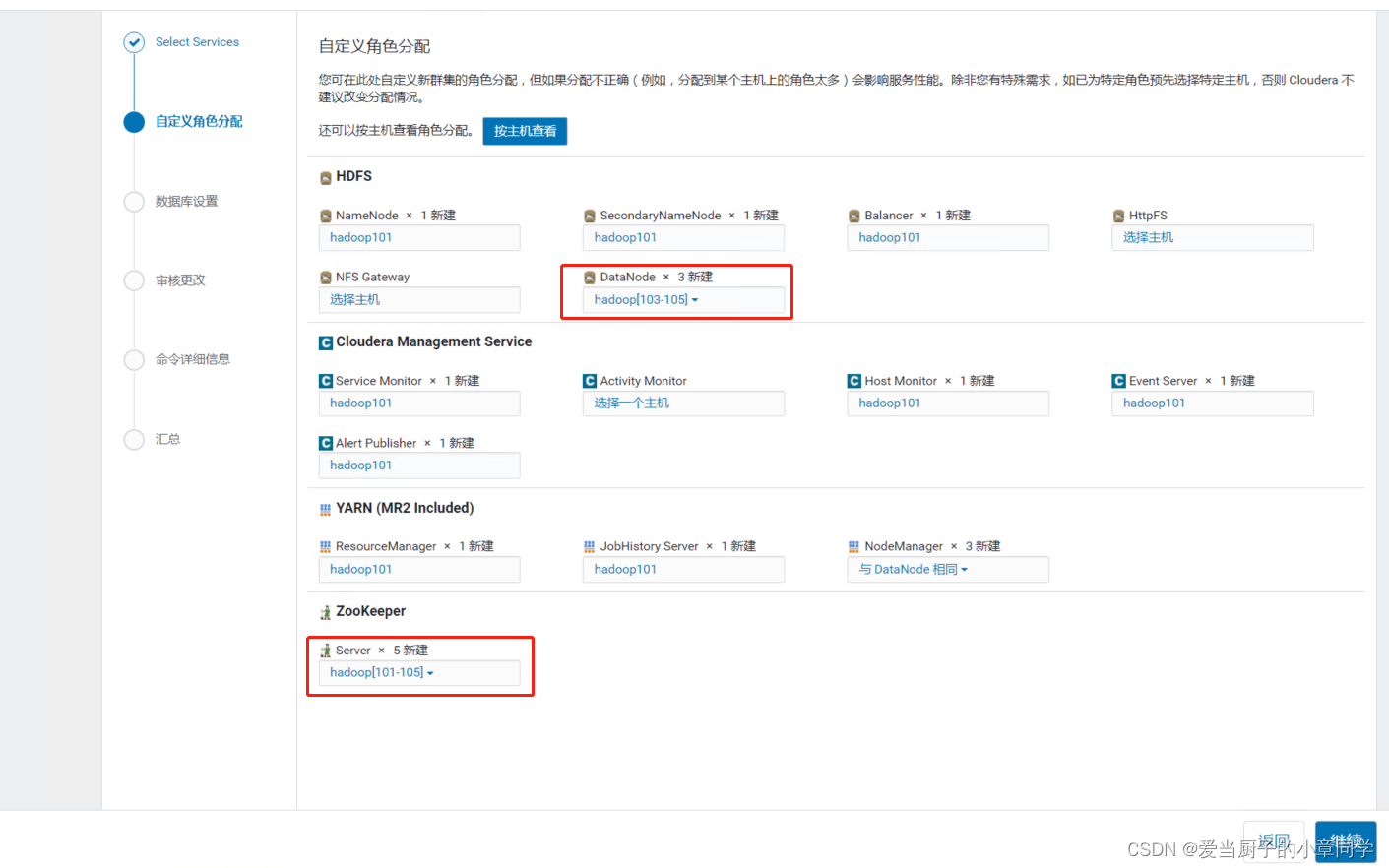Click the 按主机查看 button

click(525, 131)
